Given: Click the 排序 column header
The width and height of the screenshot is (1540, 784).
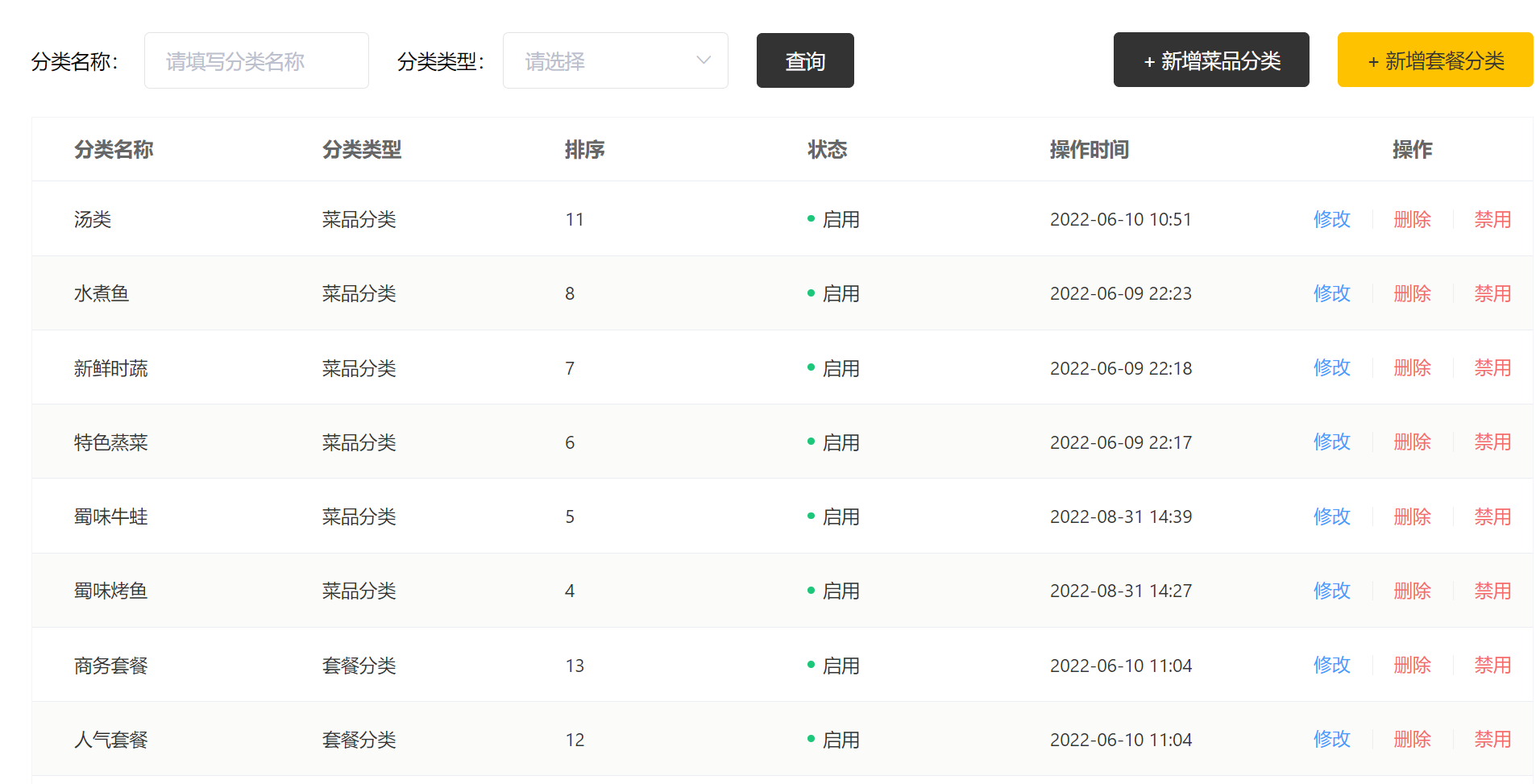Looking at the screenshot, I should click(584, 150).
